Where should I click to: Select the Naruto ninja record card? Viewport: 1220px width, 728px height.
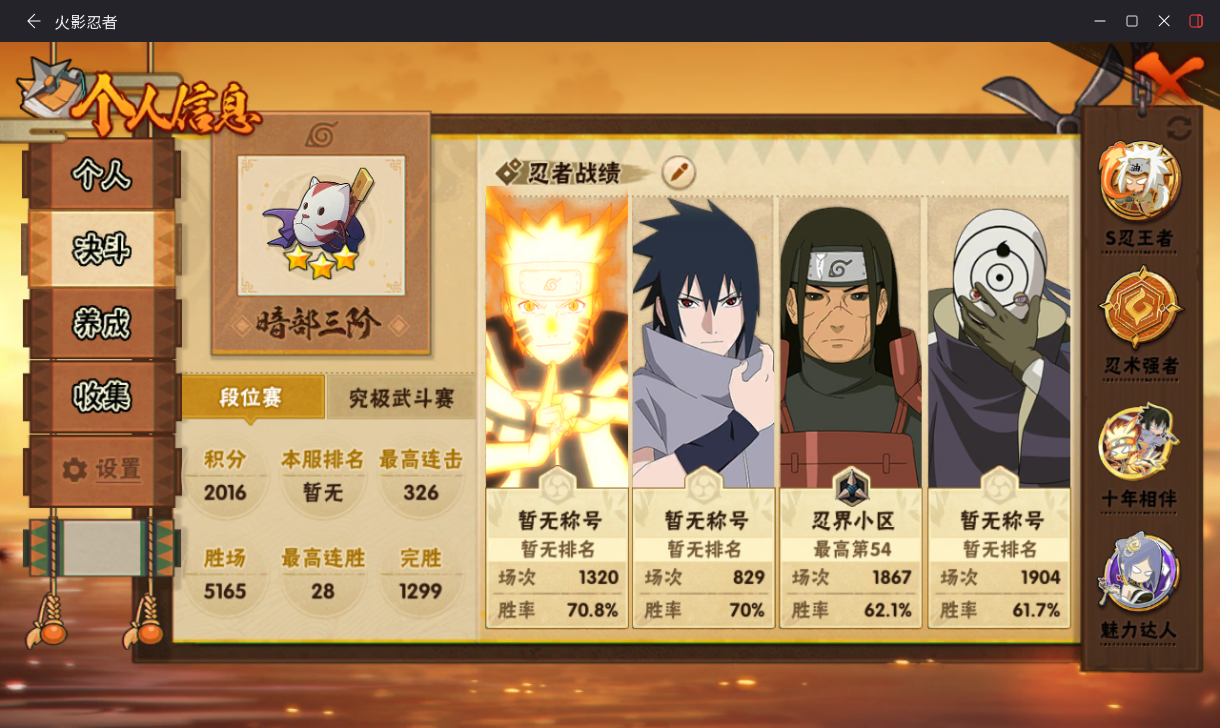point(557,410)
